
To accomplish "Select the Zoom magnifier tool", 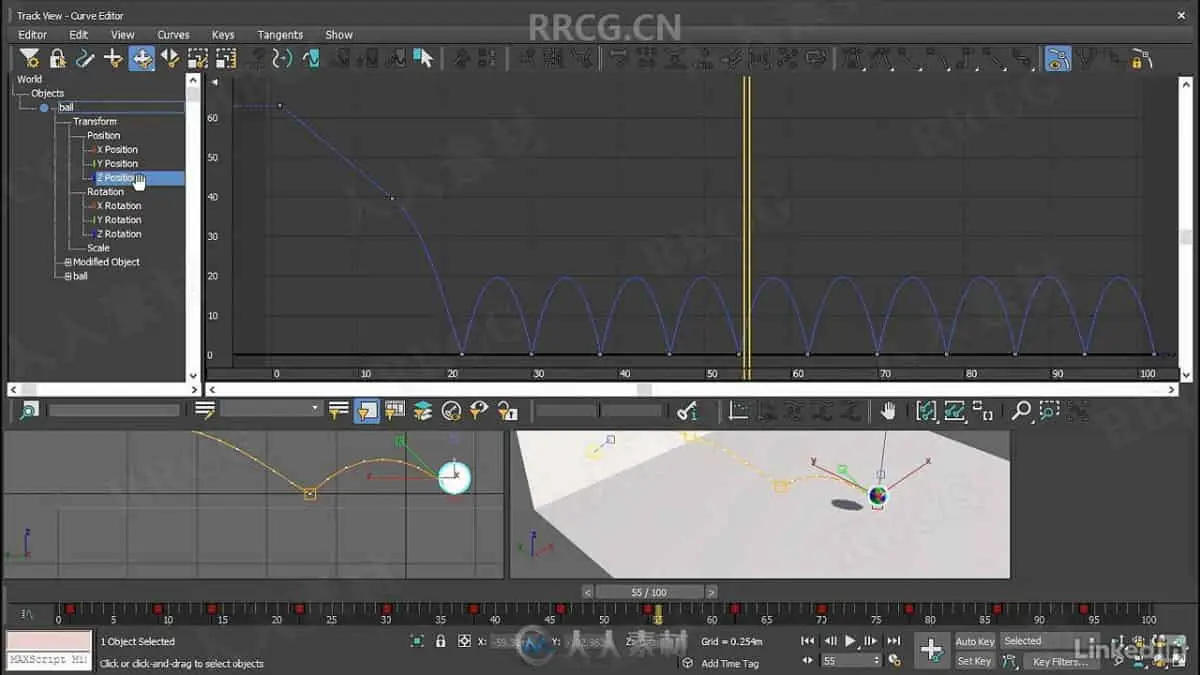I will (x=1021, y=410).
